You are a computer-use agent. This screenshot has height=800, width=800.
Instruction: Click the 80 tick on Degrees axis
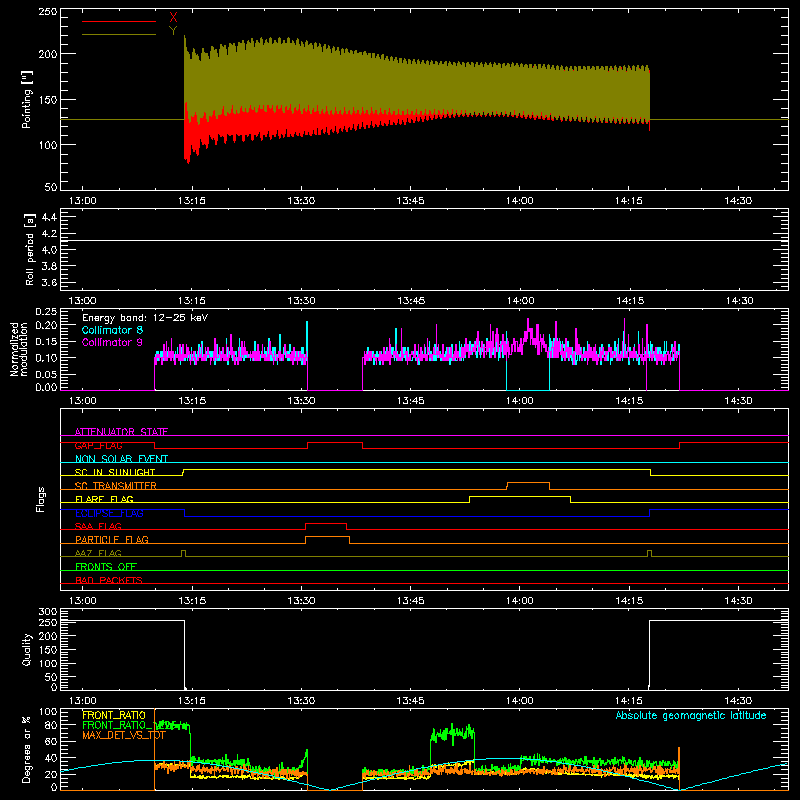[51, 724]
